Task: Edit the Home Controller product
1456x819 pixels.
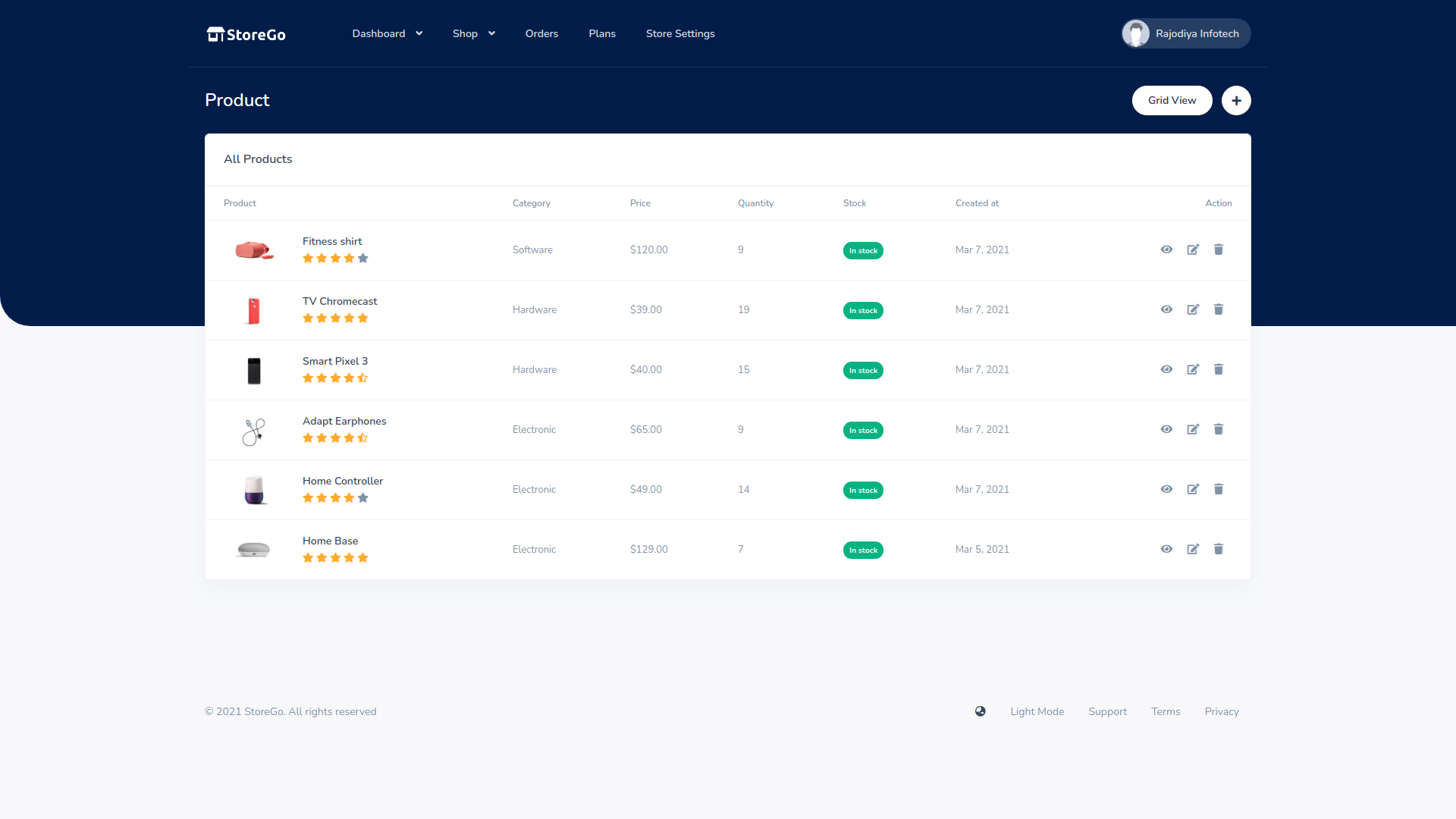Action: point(1193,489)
